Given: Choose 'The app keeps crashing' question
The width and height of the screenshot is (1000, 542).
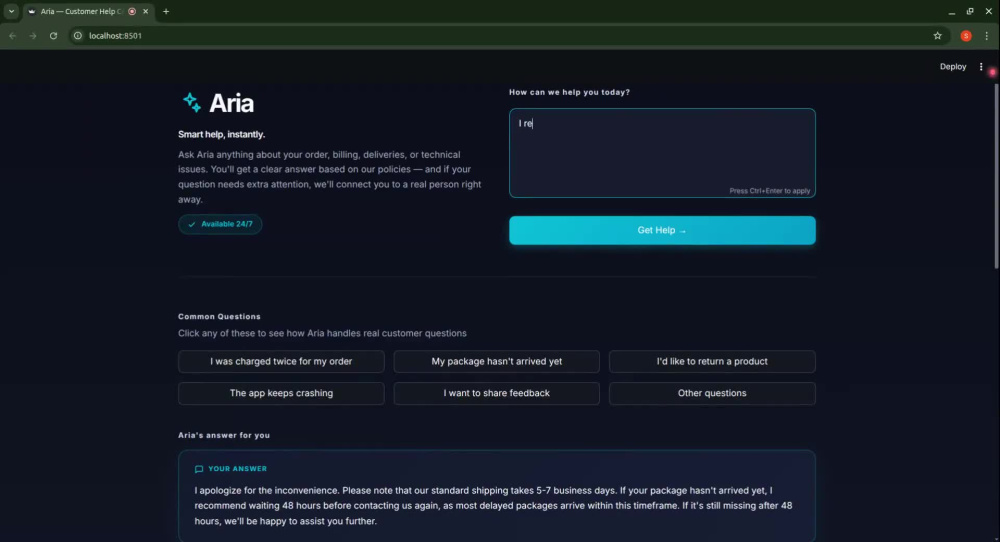Looking at the screenshot, I should pyautogui.click(x=281, y=393).
